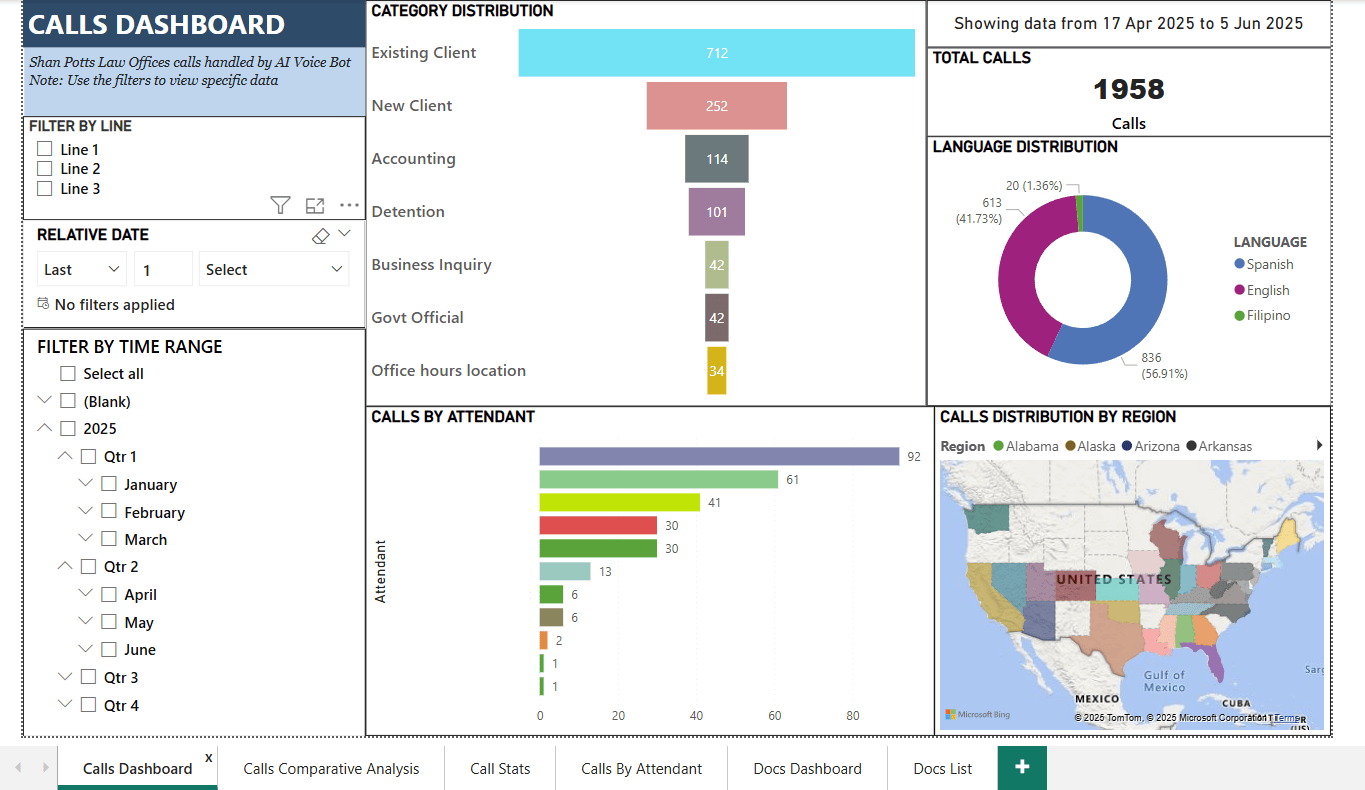
Task: Tick the Qtr 1 checkbox
Action: click(88, 456)
